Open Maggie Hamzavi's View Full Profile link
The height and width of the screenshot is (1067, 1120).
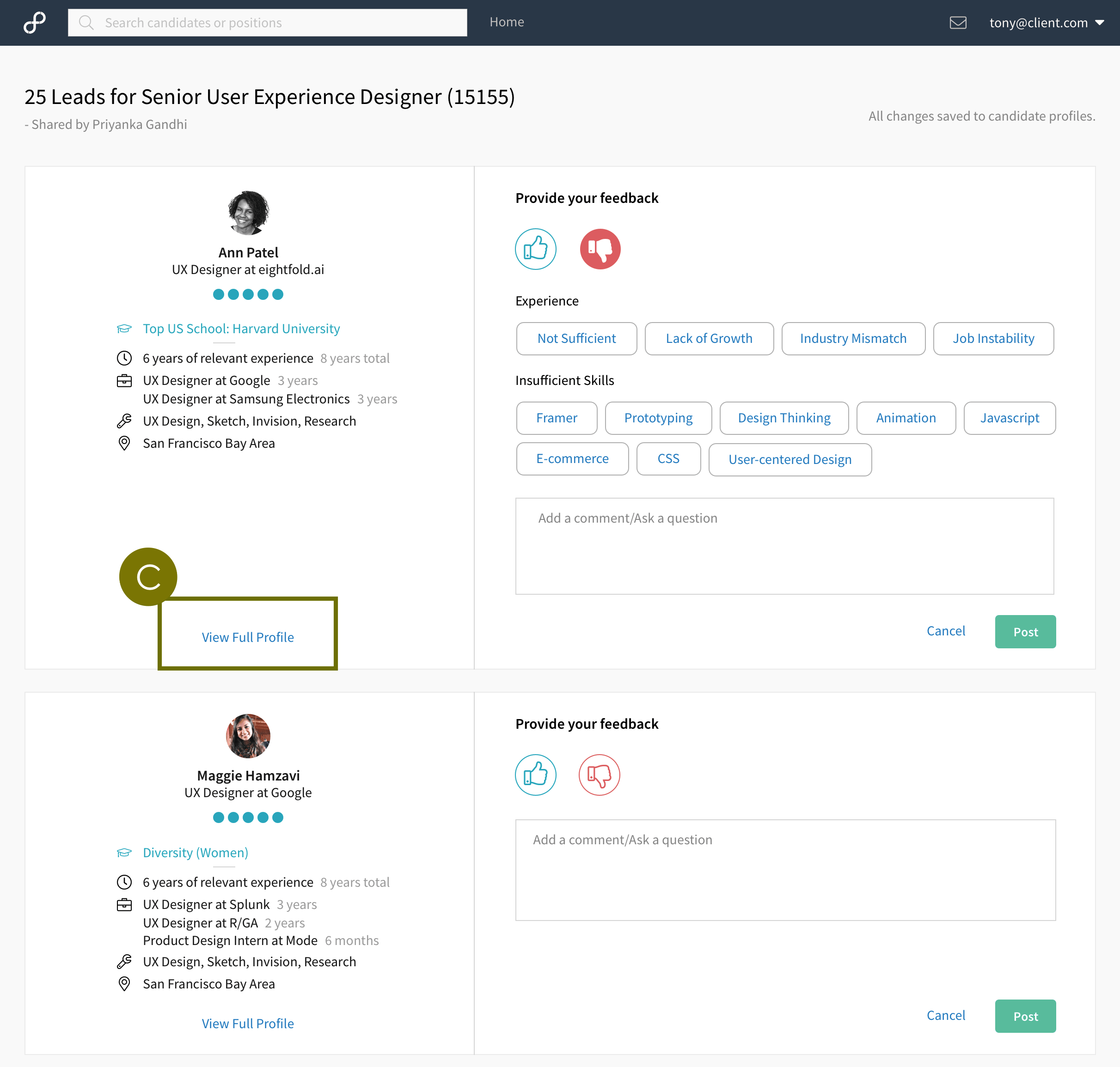[x=248, y=1023]
